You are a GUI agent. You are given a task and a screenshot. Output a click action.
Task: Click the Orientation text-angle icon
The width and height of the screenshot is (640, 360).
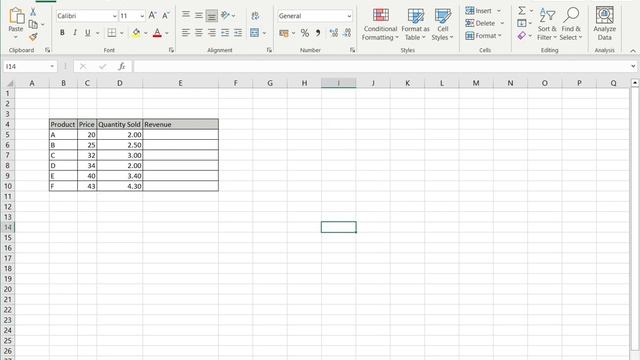225,16
